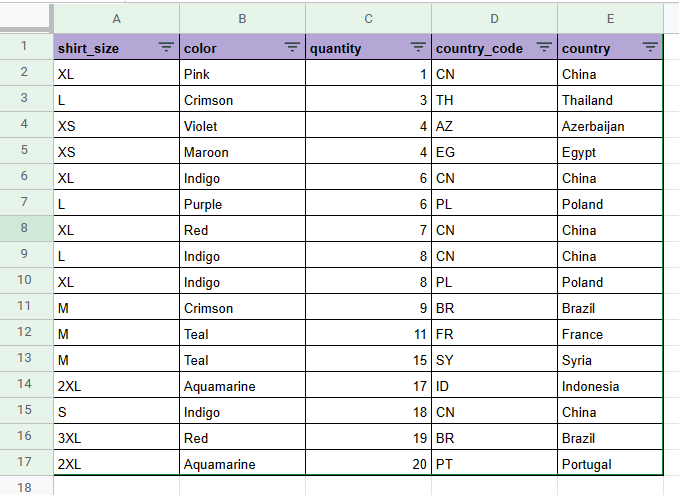Click the Purple cell
Screen dimensions: 679x495
point(242,203)
